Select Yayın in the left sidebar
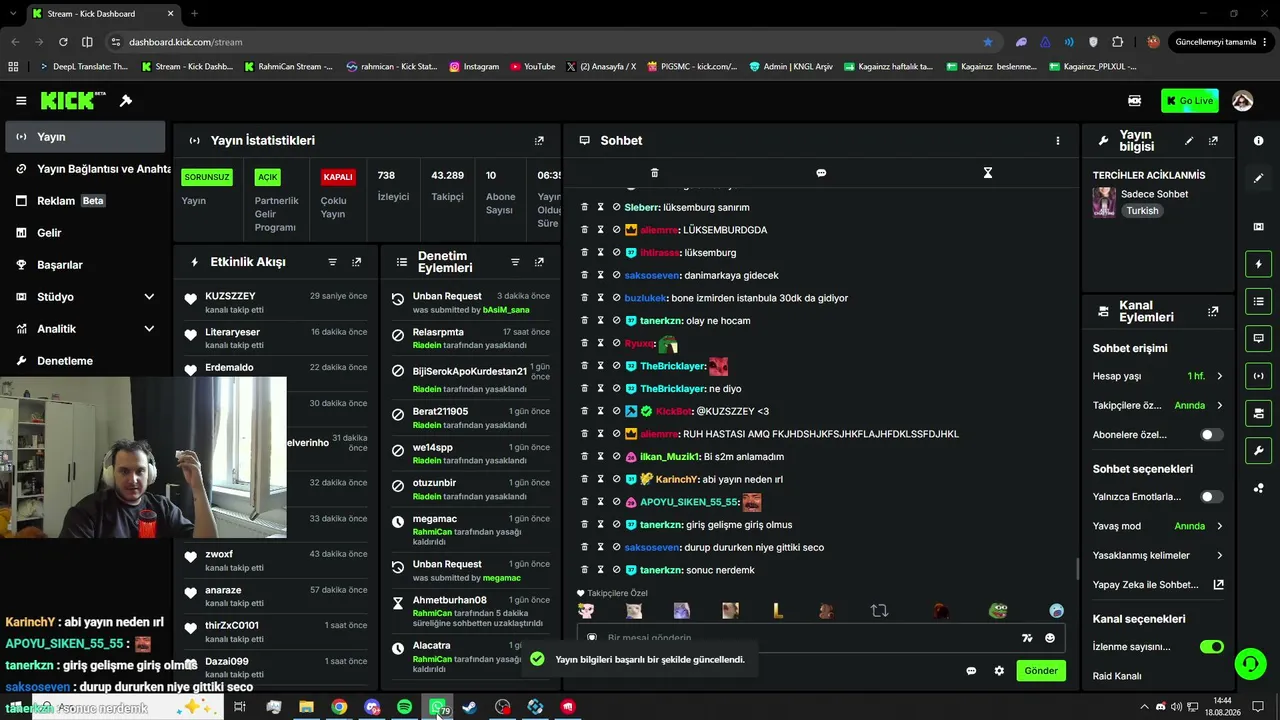This screenshot has width=1280, height=720. pos(83,137)
